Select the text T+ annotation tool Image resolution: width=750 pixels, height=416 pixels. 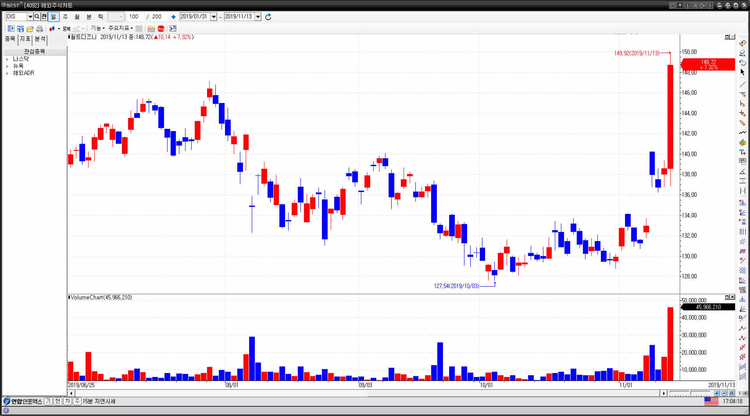point(742,152)
